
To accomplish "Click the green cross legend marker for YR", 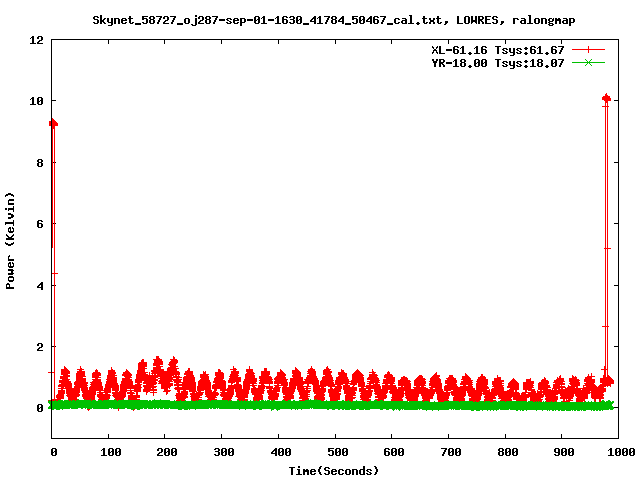I will click(588, 62).
